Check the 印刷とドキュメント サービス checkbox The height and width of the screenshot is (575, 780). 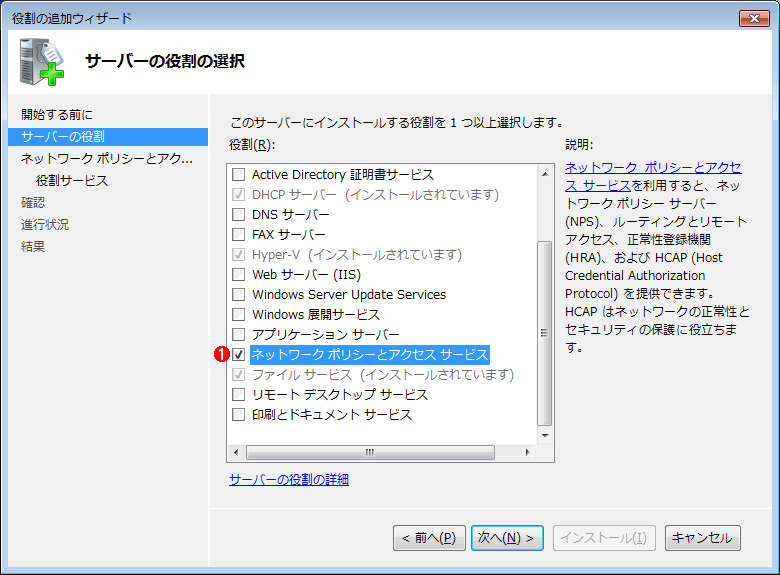click(x=239, y=414)
